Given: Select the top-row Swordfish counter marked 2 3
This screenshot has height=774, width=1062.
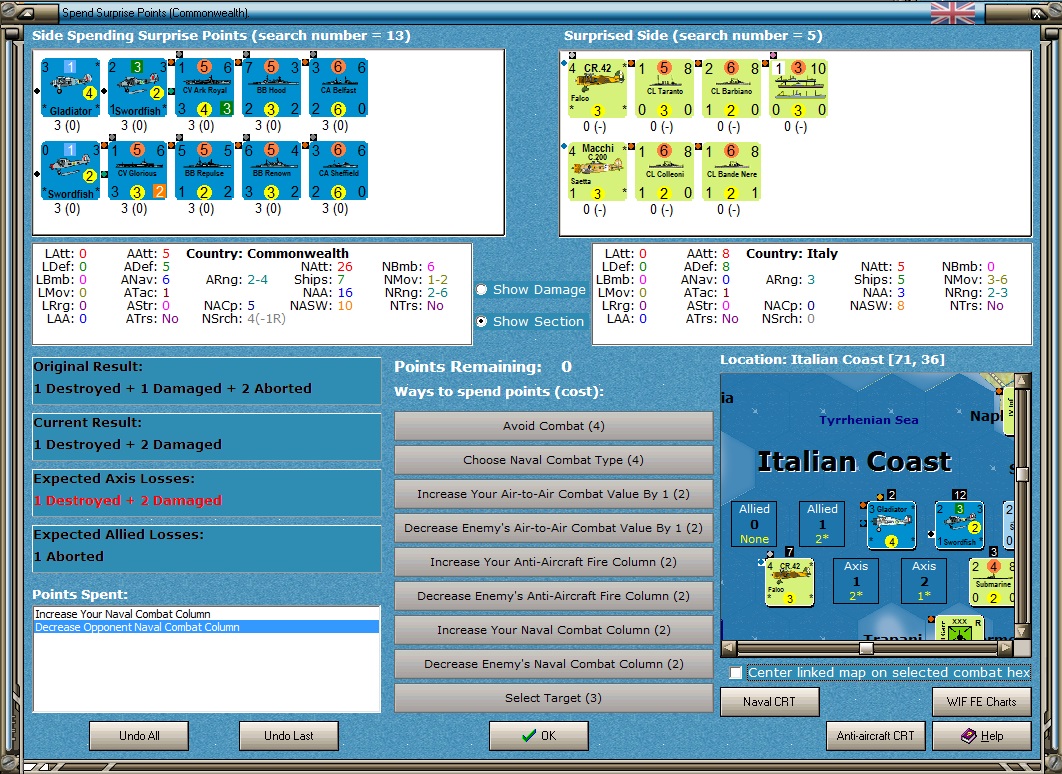Looking at the screenshot, I should [137, 87].
